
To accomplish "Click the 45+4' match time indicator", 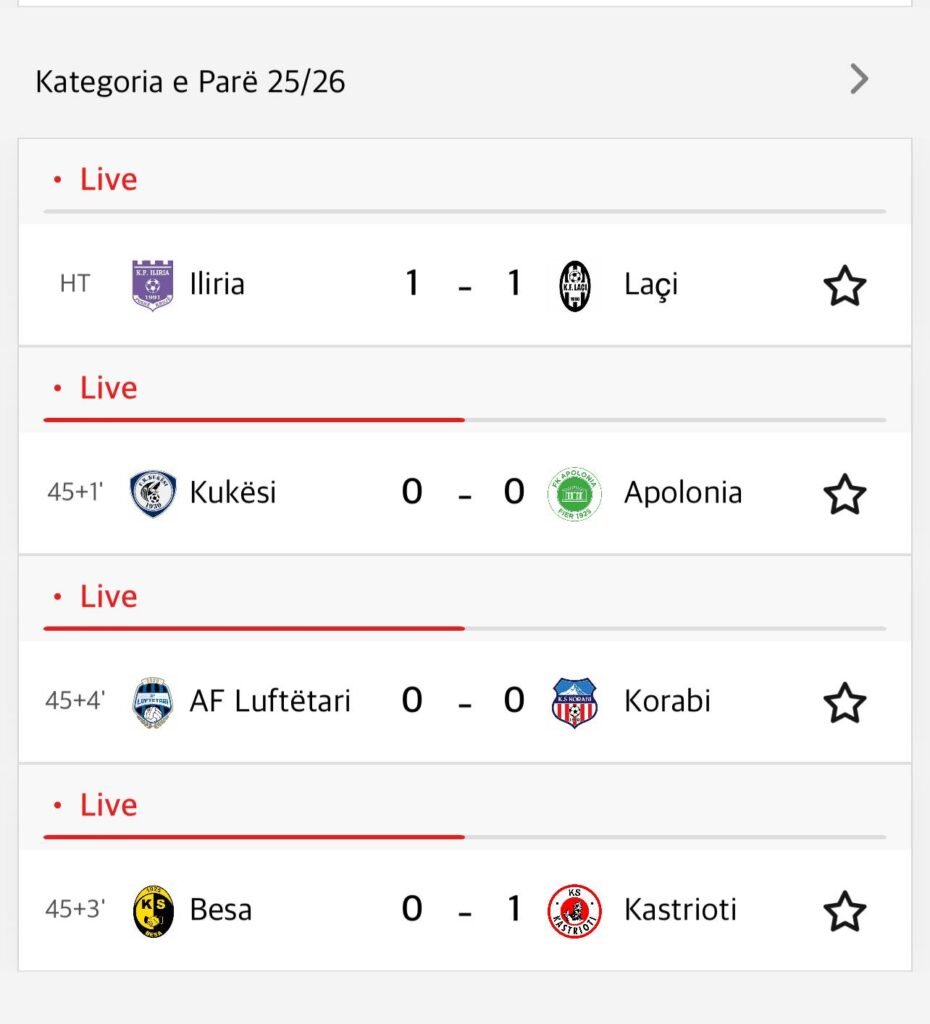I will tap(75, 701).
